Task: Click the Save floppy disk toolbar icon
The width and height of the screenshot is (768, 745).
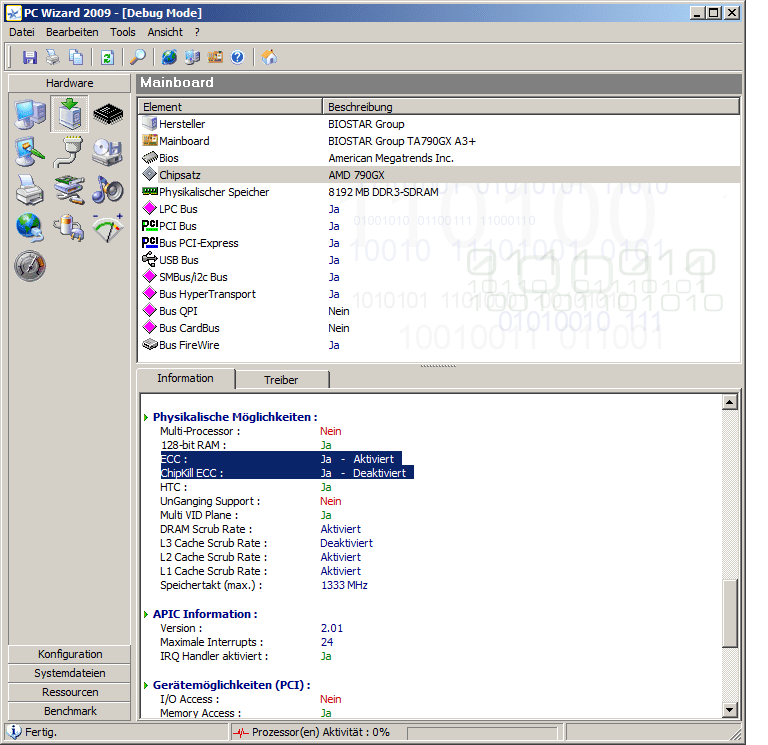Action: pos(30,57)
